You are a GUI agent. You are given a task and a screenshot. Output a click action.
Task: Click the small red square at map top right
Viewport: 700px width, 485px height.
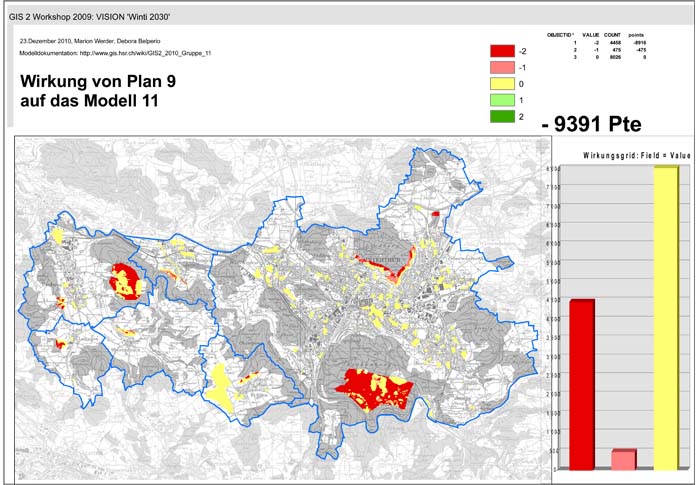coord(435,213)
